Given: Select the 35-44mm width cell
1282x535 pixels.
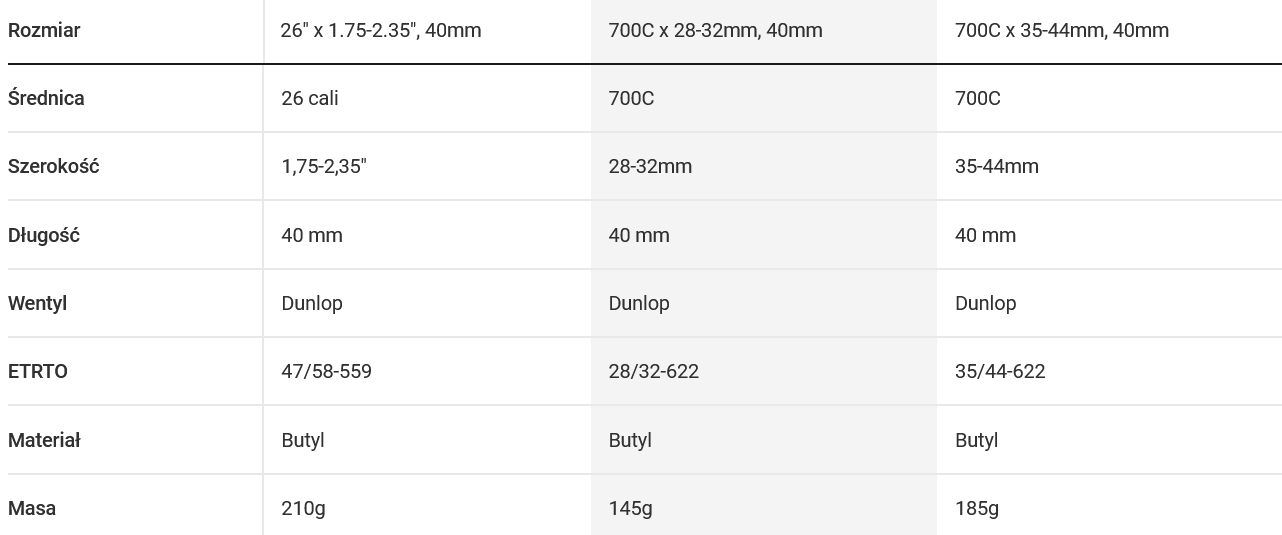Looking at the screenshot, I should 997,166.
